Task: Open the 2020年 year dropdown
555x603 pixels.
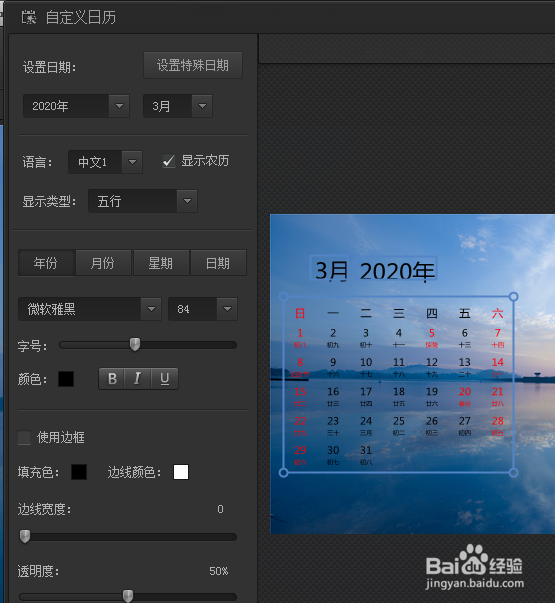Action: click(76, 106)
